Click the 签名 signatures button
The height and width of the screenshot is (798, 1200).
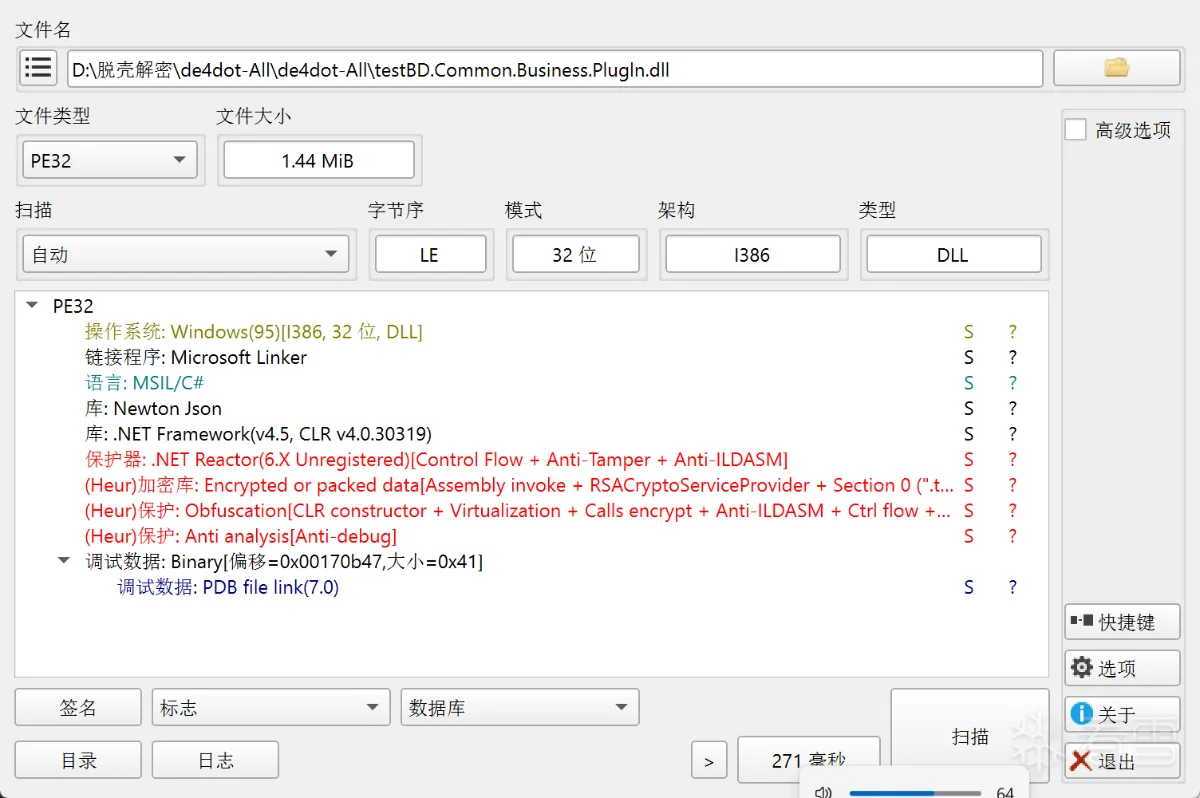pos(78,708)
